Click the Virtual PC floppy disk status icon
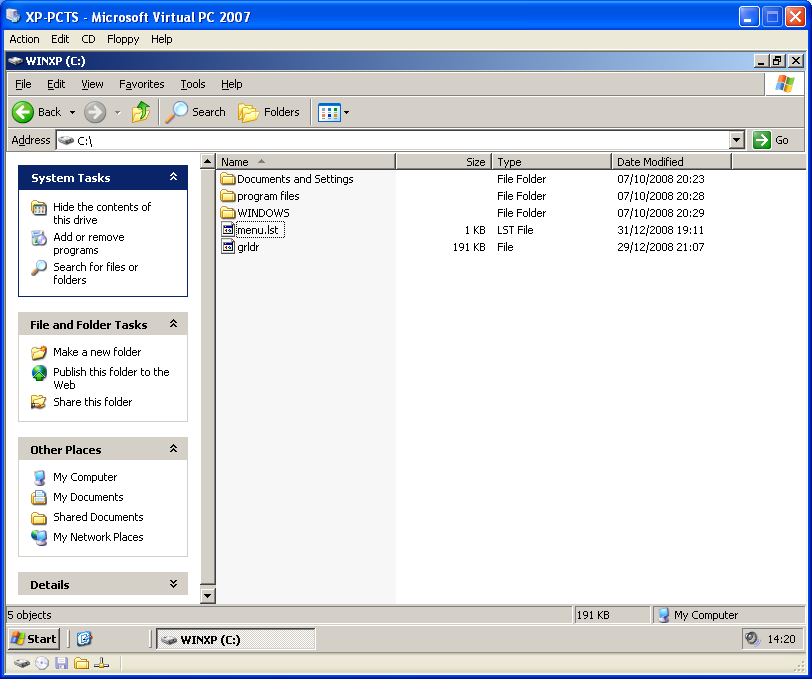812x679 pixels. click(x=62, y=663)
